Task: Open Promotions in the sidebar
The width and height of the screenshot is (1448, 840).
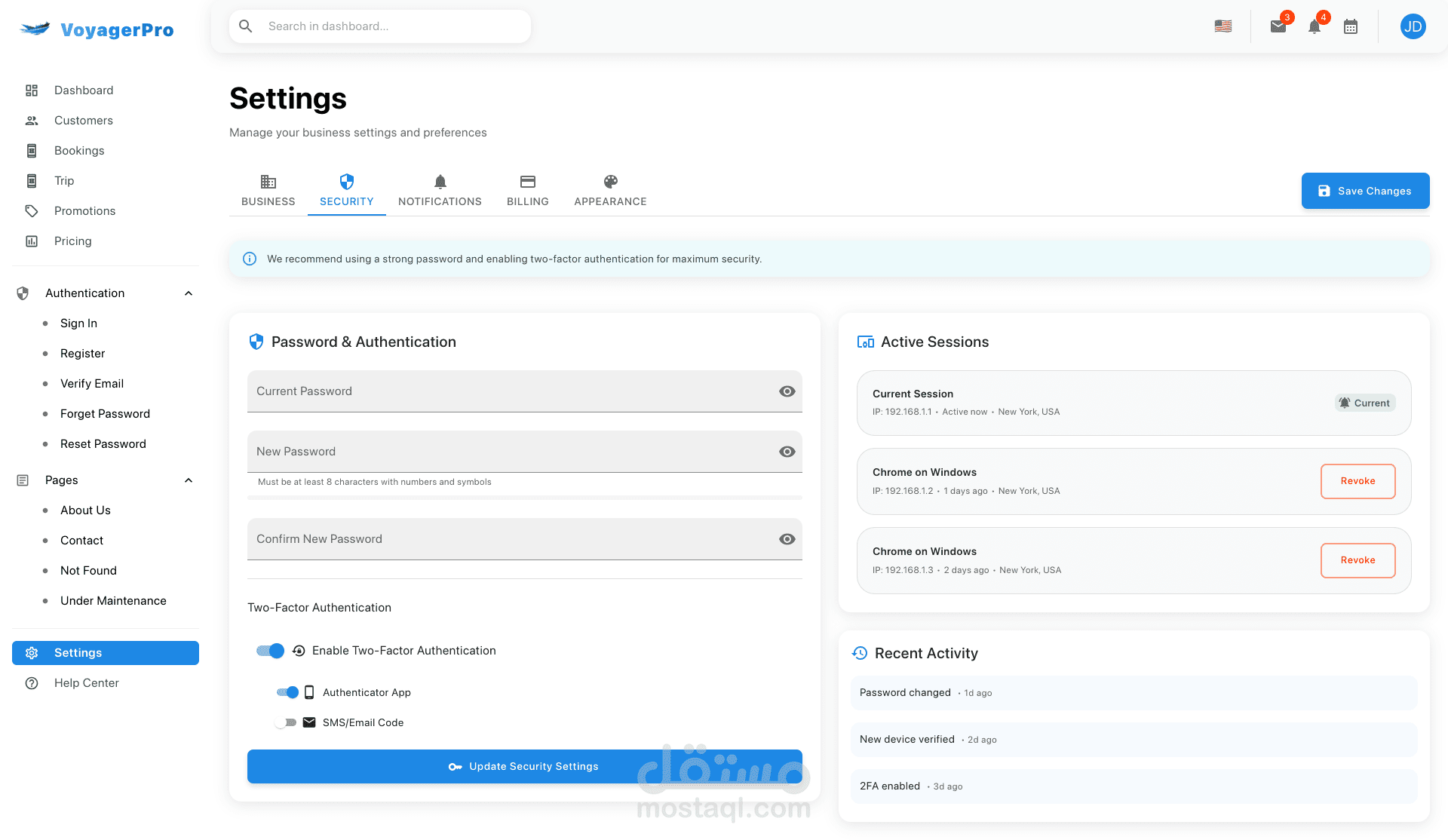Action: (x=84, y=211)
